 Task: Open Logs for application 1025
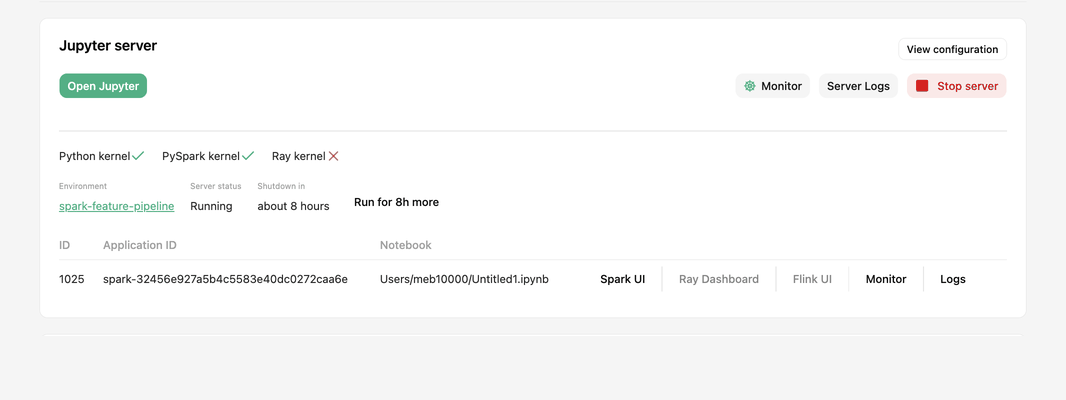coord(952,279)
